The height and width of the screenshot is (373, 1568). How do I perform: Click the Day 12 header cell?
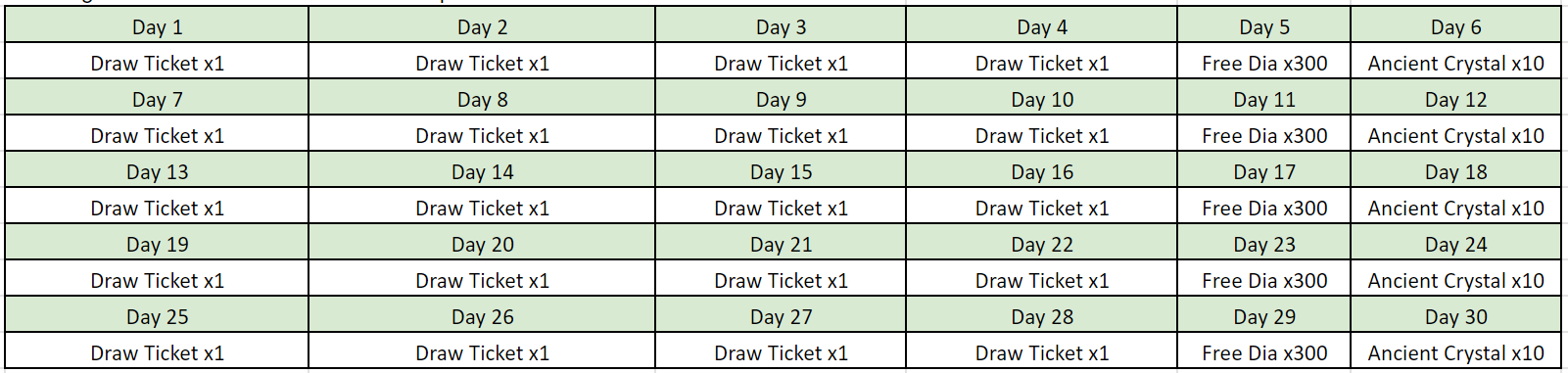click(1455, 98)
